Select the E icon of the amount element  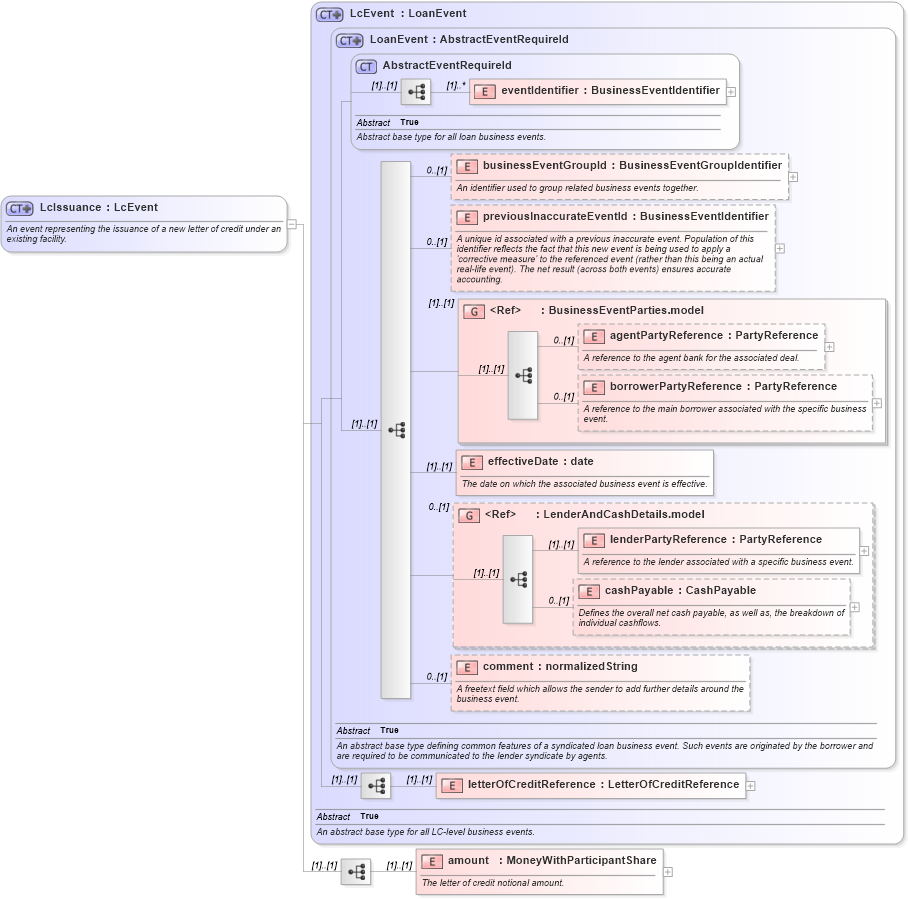432,861
